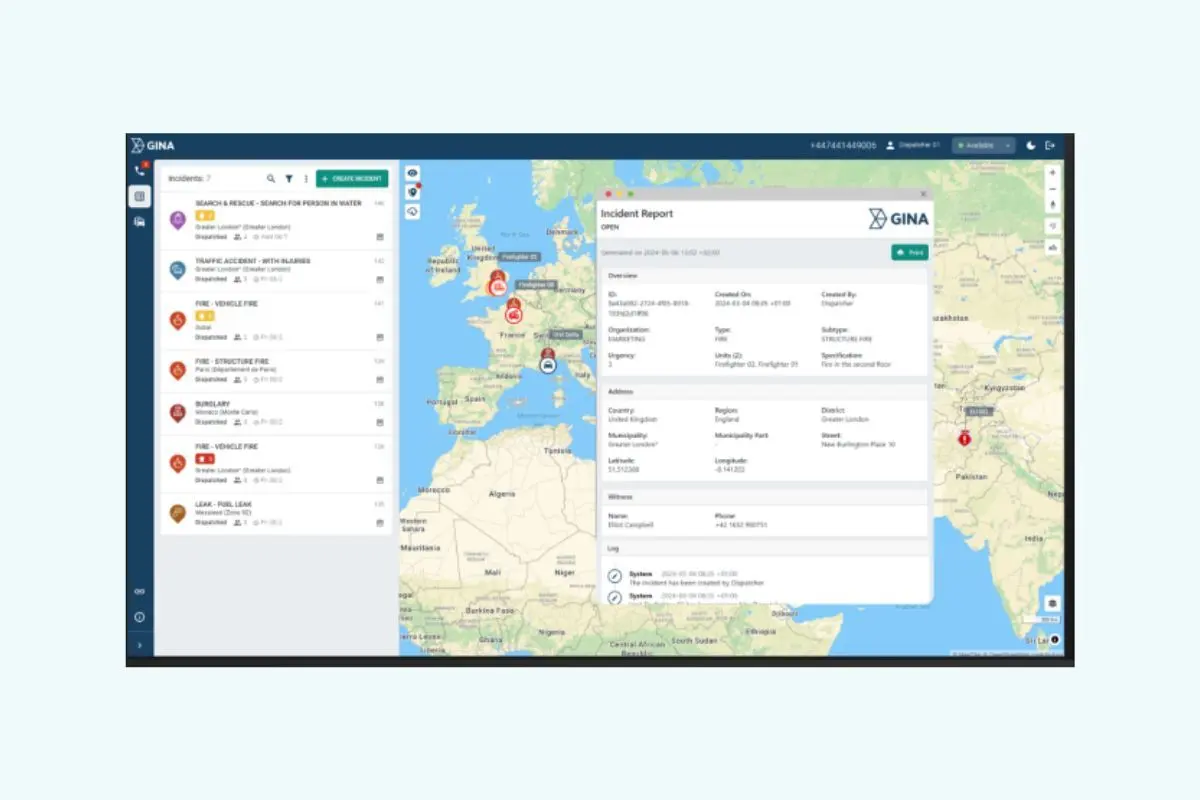
Task: Open report icon on Structure Fire row
Action: pos(380,380)
